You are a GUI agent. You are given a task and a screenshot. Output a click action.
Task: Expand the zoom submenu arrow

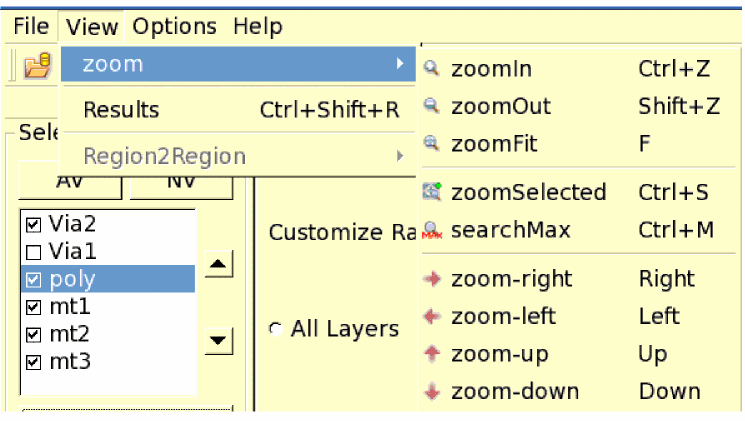(400, 65)
